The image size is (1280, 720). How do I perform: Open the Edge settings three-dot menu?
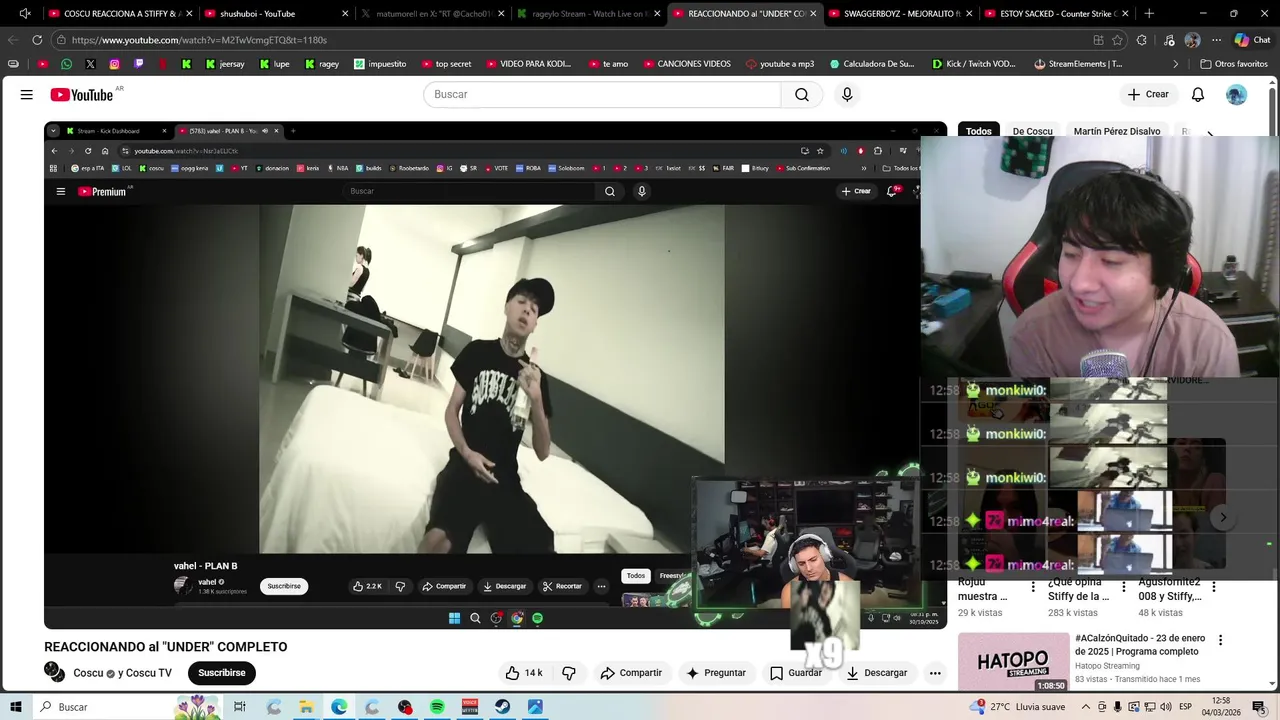coord(1216,40)
